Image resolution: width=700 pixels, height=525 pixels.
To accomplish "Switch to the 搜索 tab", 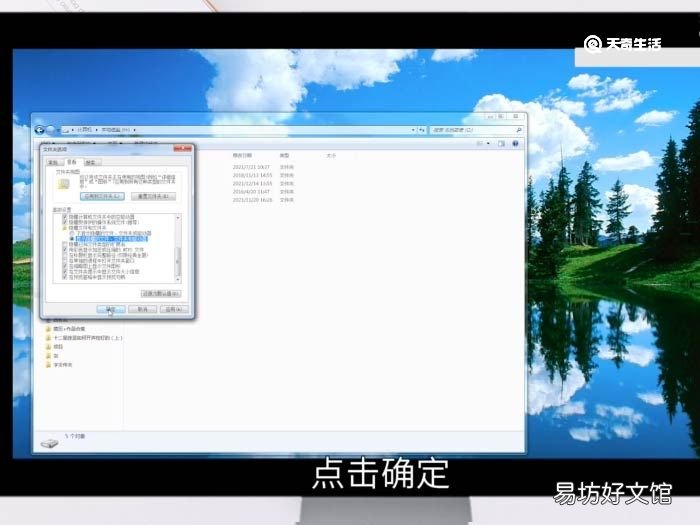I will coord(91,162).
